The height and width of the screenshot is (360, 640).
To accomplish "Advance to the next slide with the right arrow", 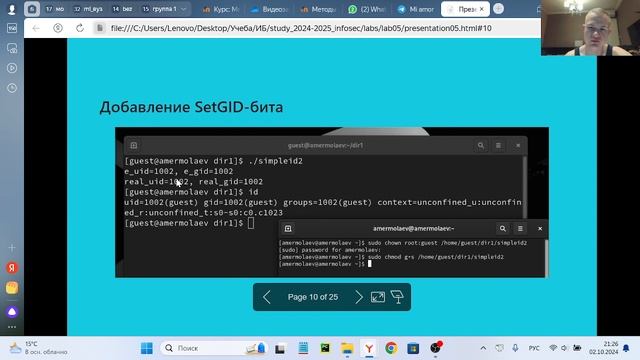I will [358, 297].
